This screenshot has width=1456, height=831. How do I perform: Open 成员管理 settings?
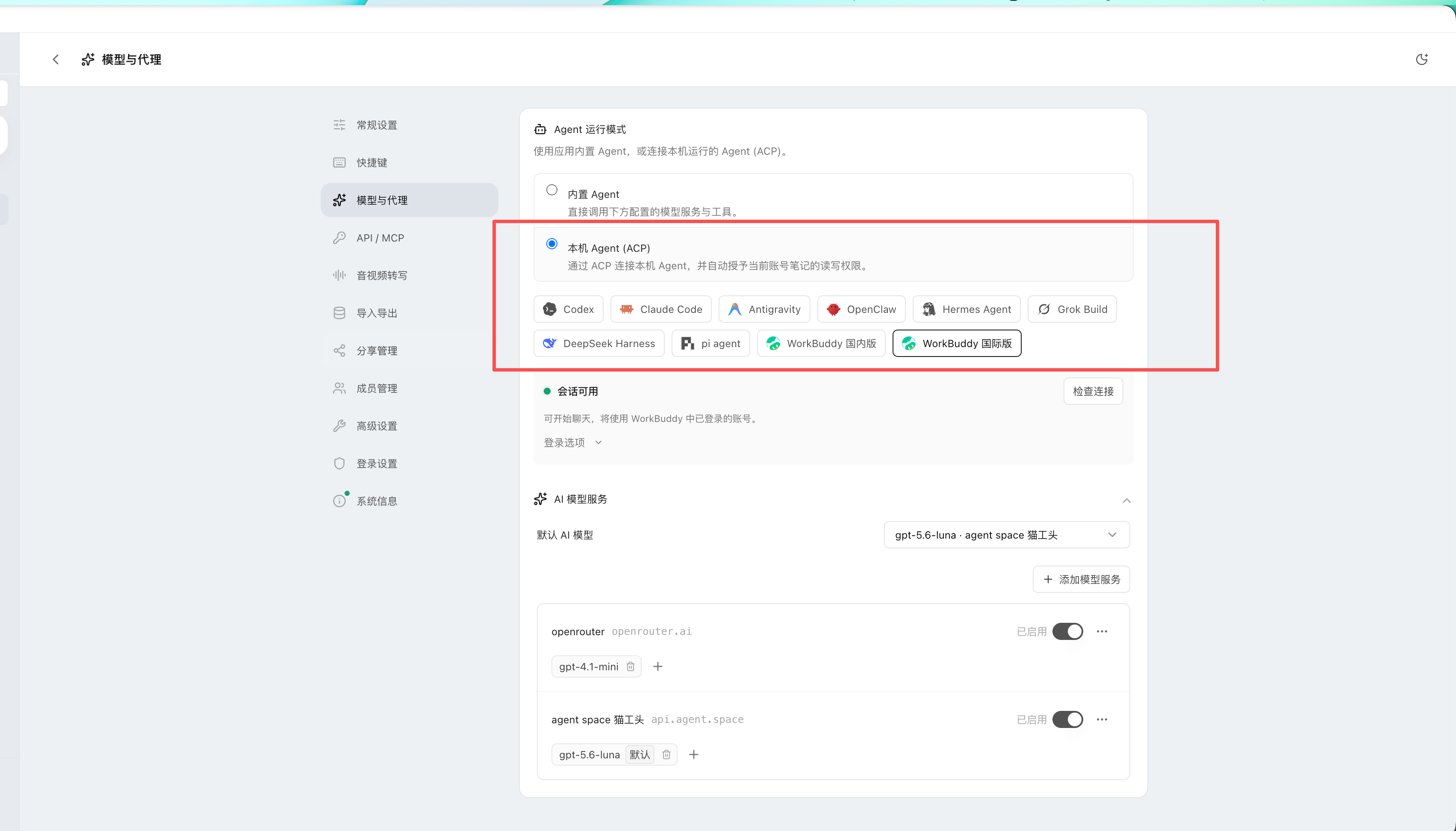click(409, 388)
